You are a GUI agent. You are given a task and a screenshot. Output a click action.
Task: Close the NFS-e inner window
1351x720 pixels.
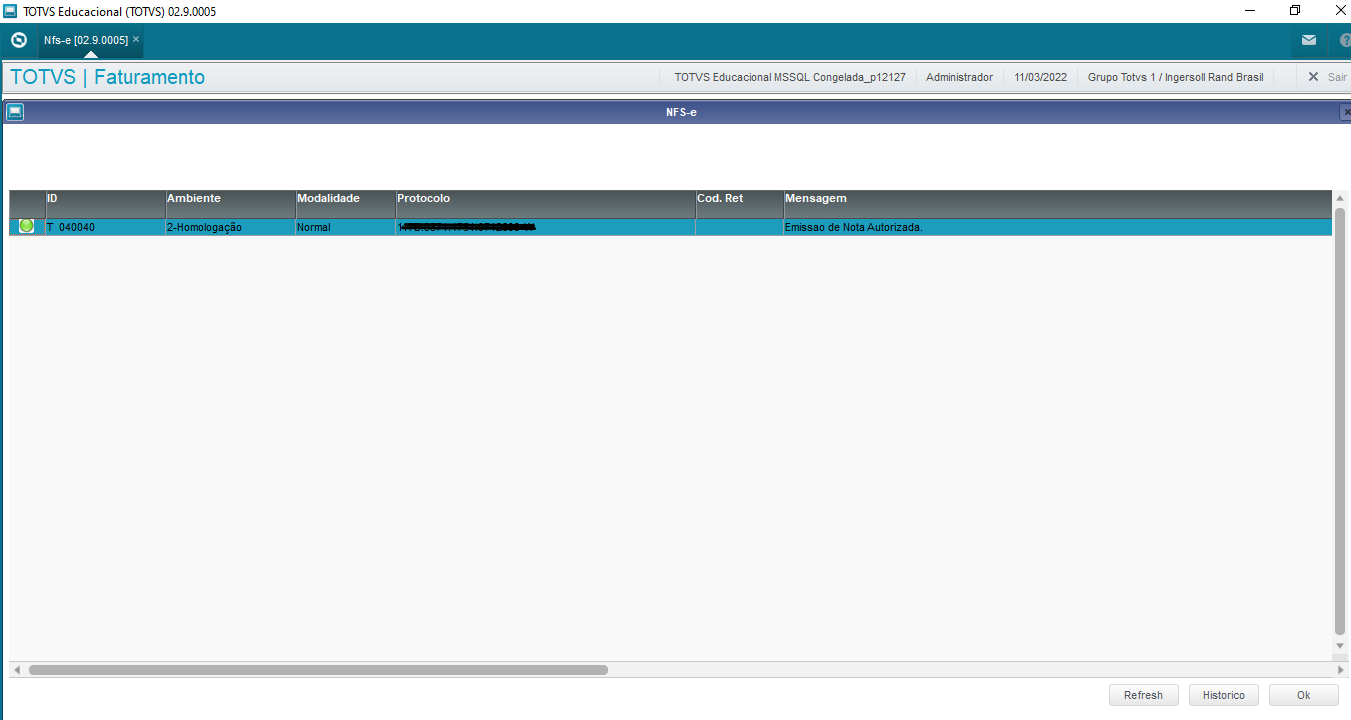tap(1345, 112)
